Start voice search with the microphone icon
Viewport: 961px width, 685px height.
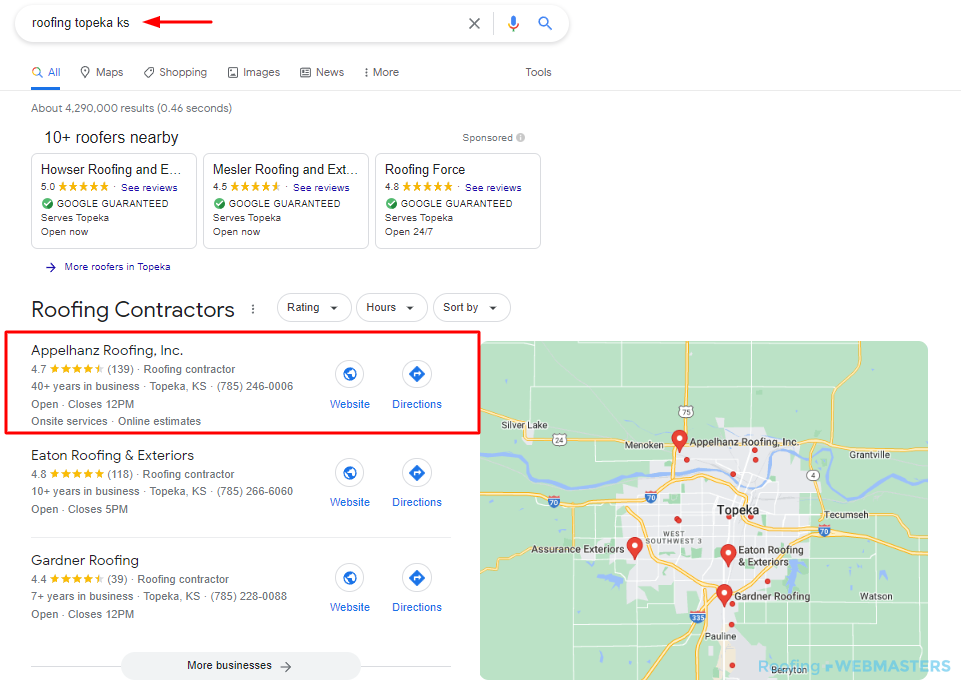point(514,23)
